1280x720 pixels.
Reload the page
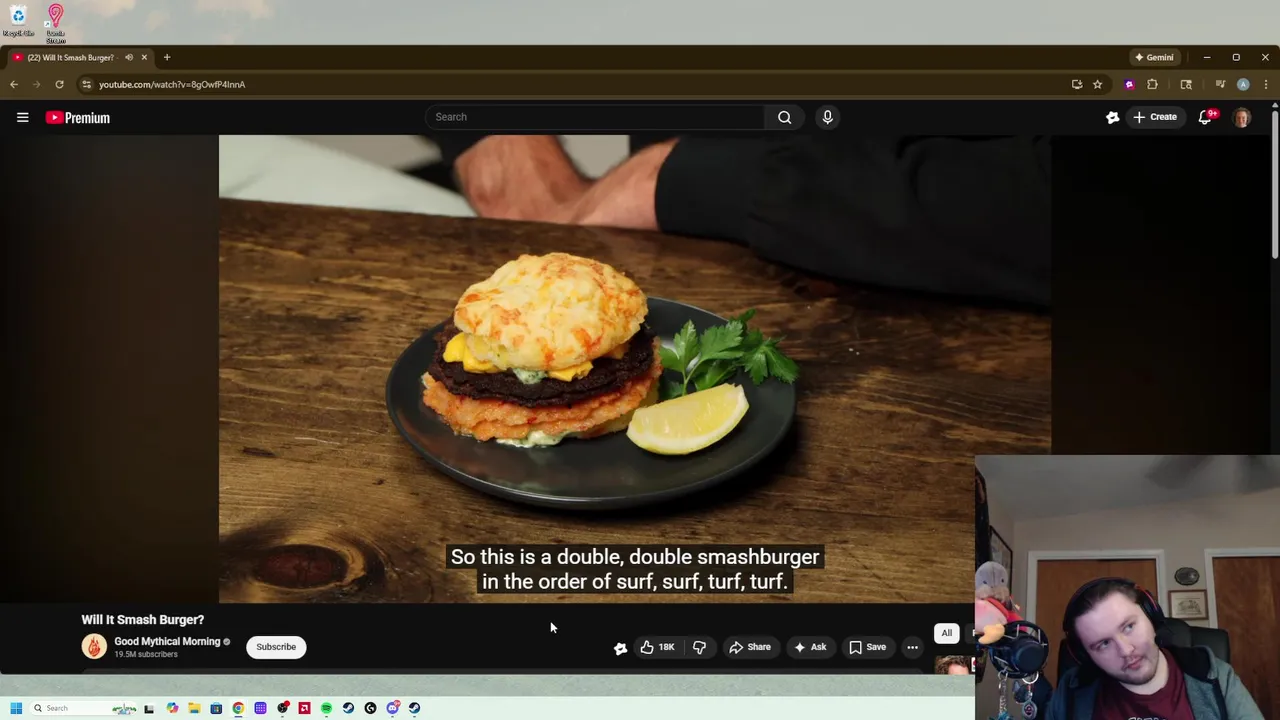[60, 84]
